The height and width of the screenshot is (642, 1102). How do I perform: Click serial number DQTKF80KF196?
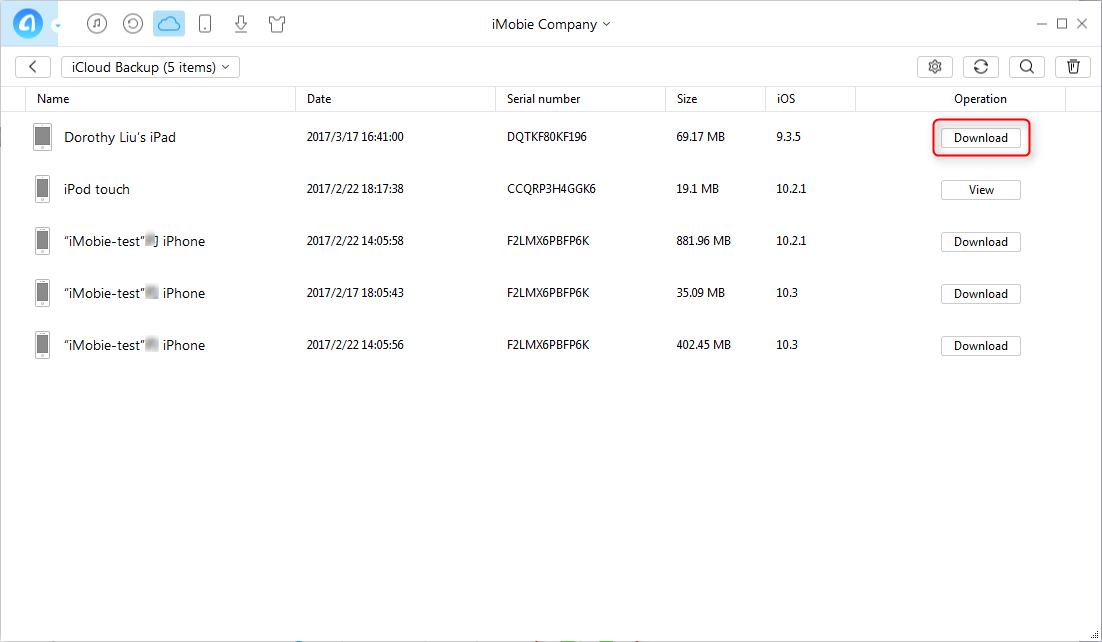(547, 137)
